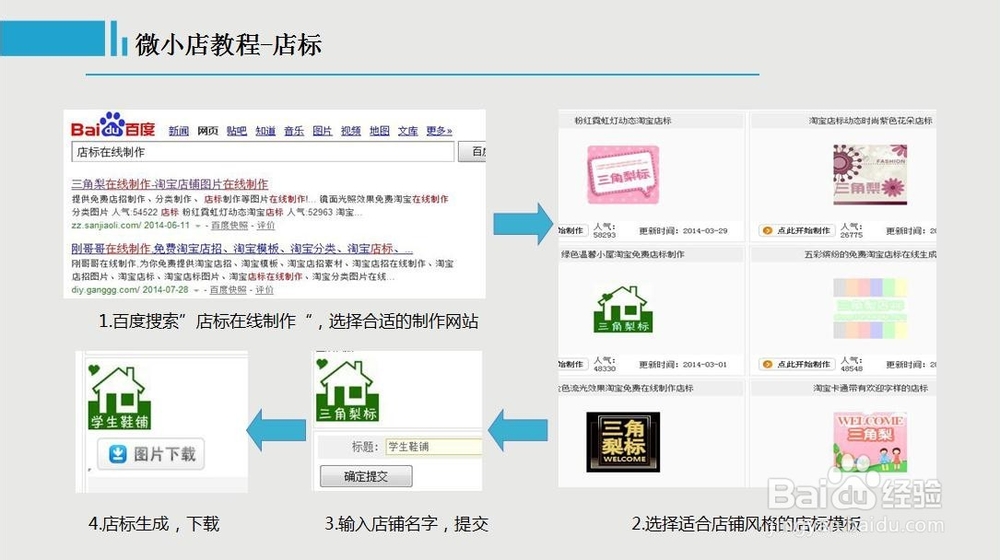Click the update time 2014-03-29
The width and height of the screenshot is (1000, 560).
[x=705, y=231]
